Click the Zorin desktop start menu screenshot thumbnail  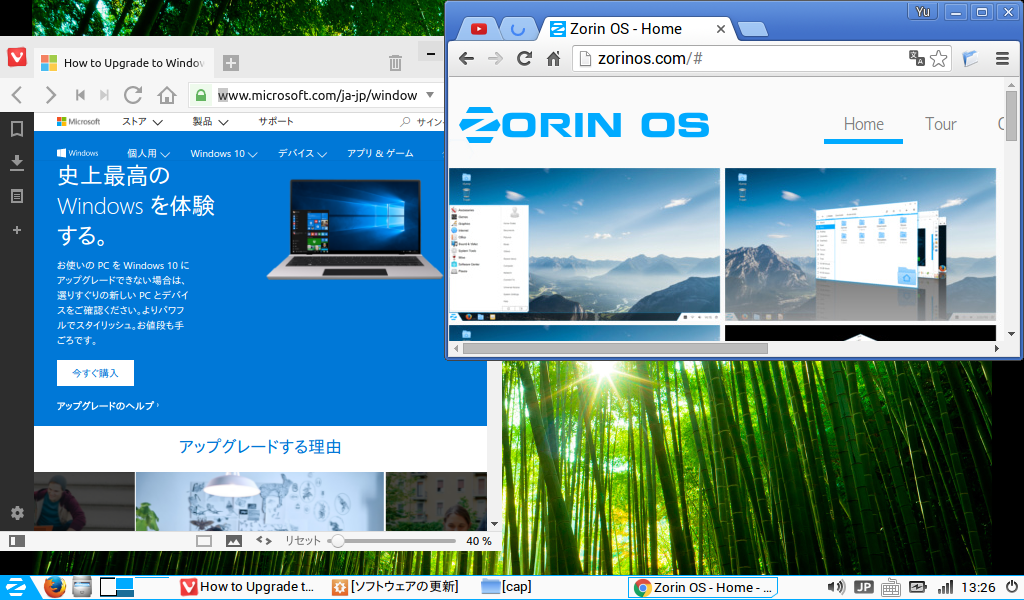[x=584, y=245]
